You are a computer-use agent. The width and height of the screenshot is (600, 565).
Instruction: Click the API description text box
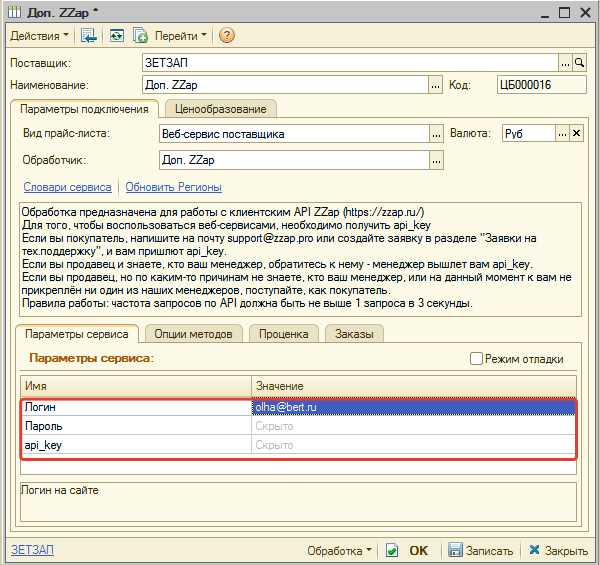(x=300, y=259)
